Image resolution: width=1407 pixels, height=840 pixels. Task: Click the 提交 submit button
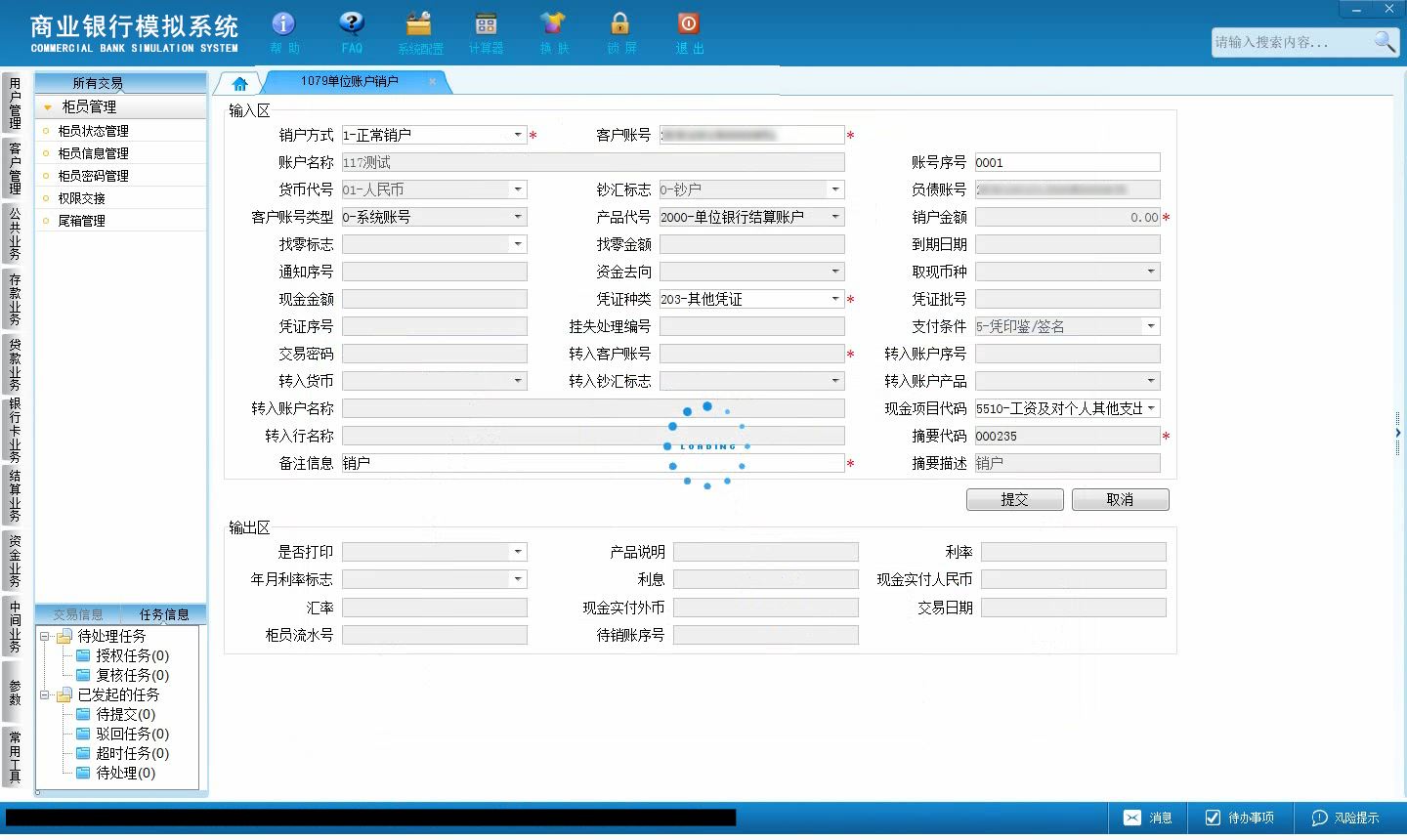[x=1014, y=499]
